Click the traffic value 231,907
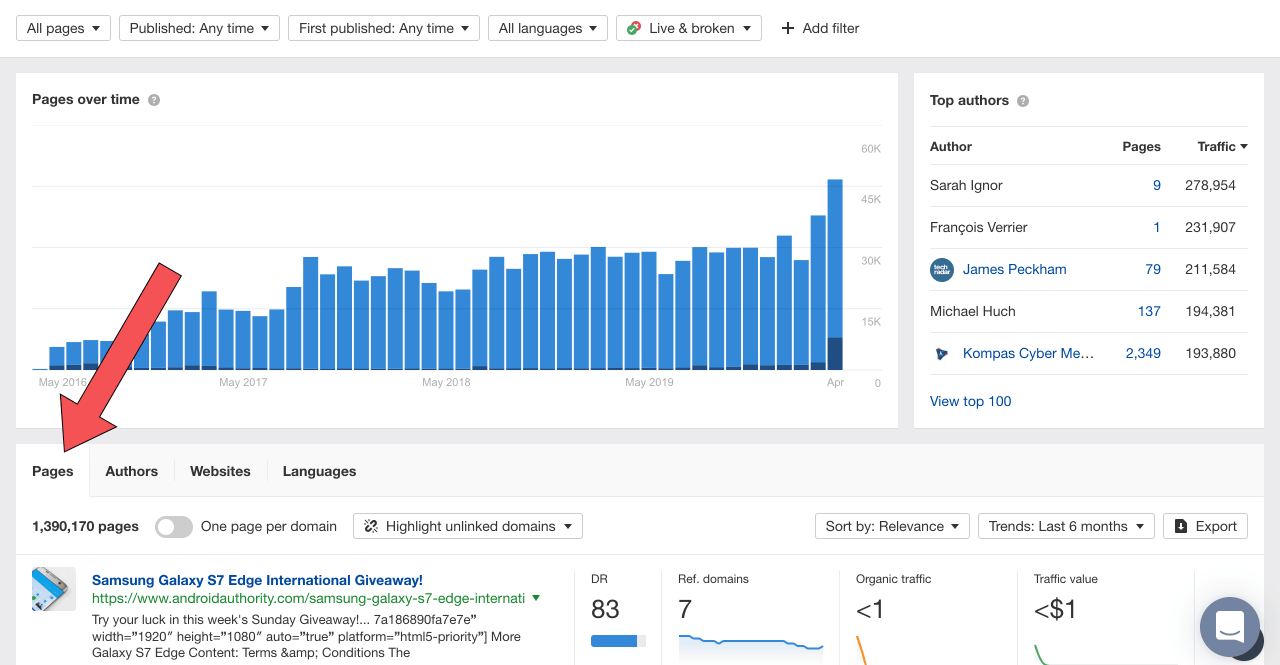Screen dimensions: 1280x665 [1210, 227]
